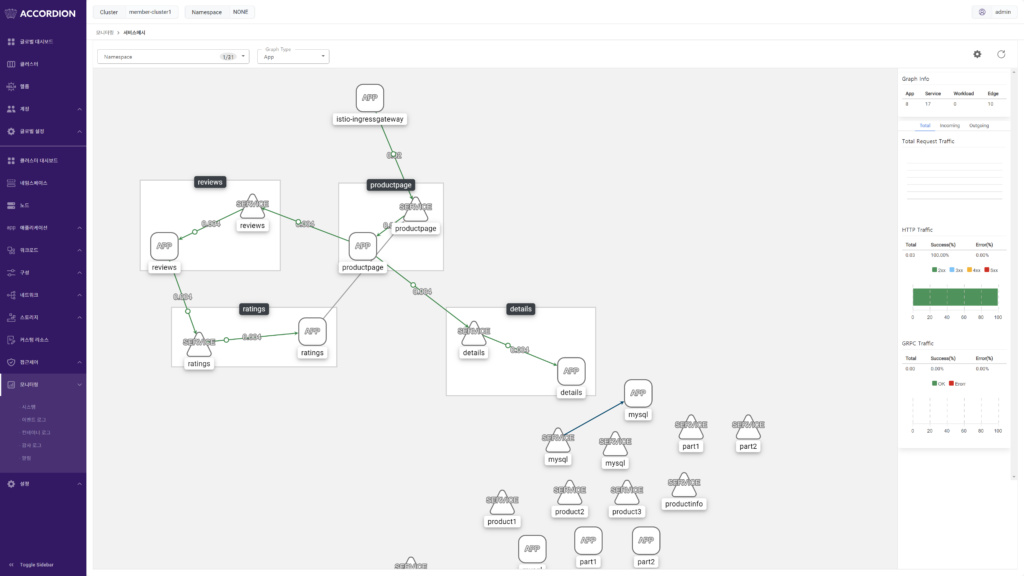This screenshot has height=576, width=1024.
Task: Open the 스토리지 storage icon
Action: pos(11,317)
